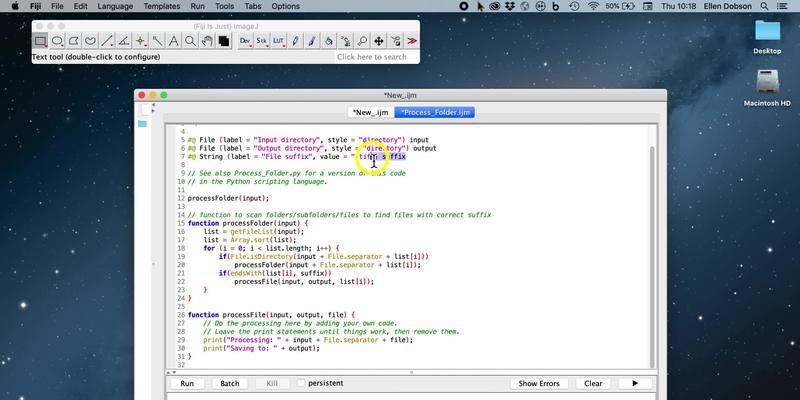
Task: Click the Creative Cloud menu bar icon
Action: (x=494, y=6)
